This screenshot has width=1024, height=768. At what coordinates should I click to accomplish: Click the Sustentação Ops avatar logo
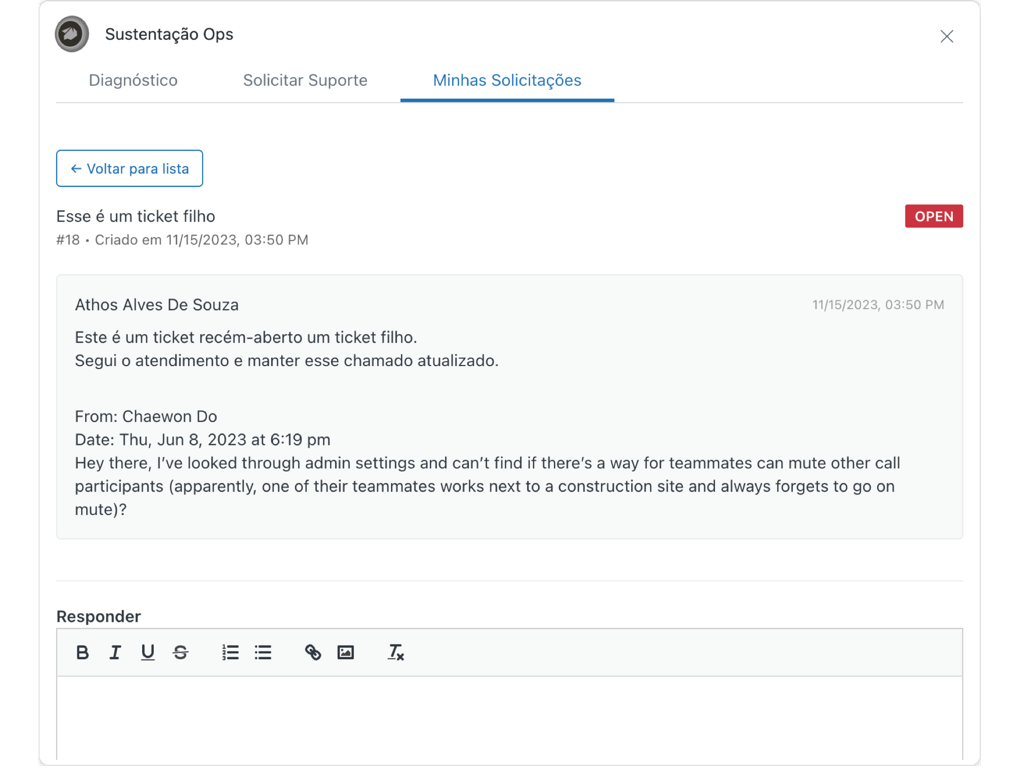(x=72, y=35)
